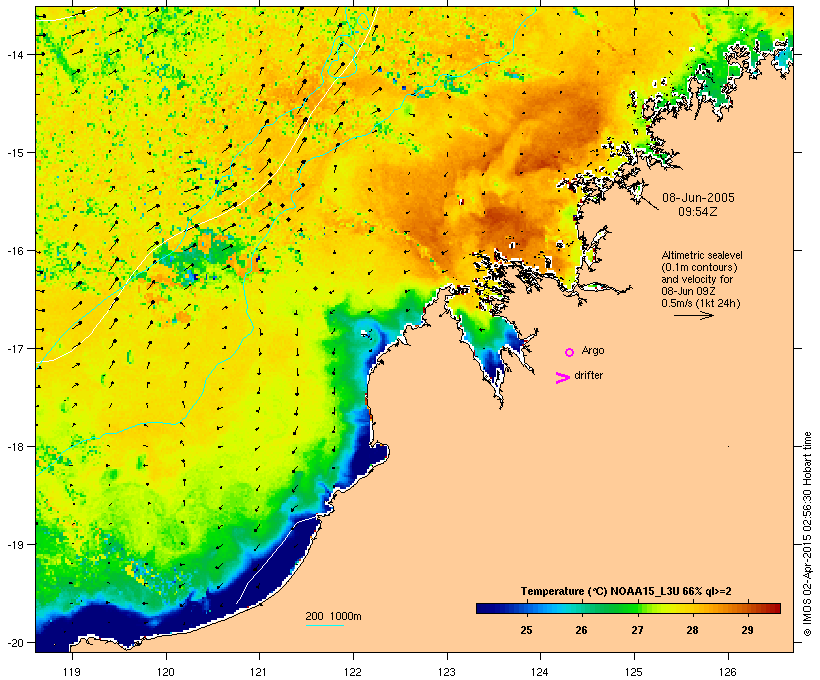Click the 'and velocity for' caption line
Image resolution: width=820 pixels, height=680 pixels.
click(x=697, y=279)
